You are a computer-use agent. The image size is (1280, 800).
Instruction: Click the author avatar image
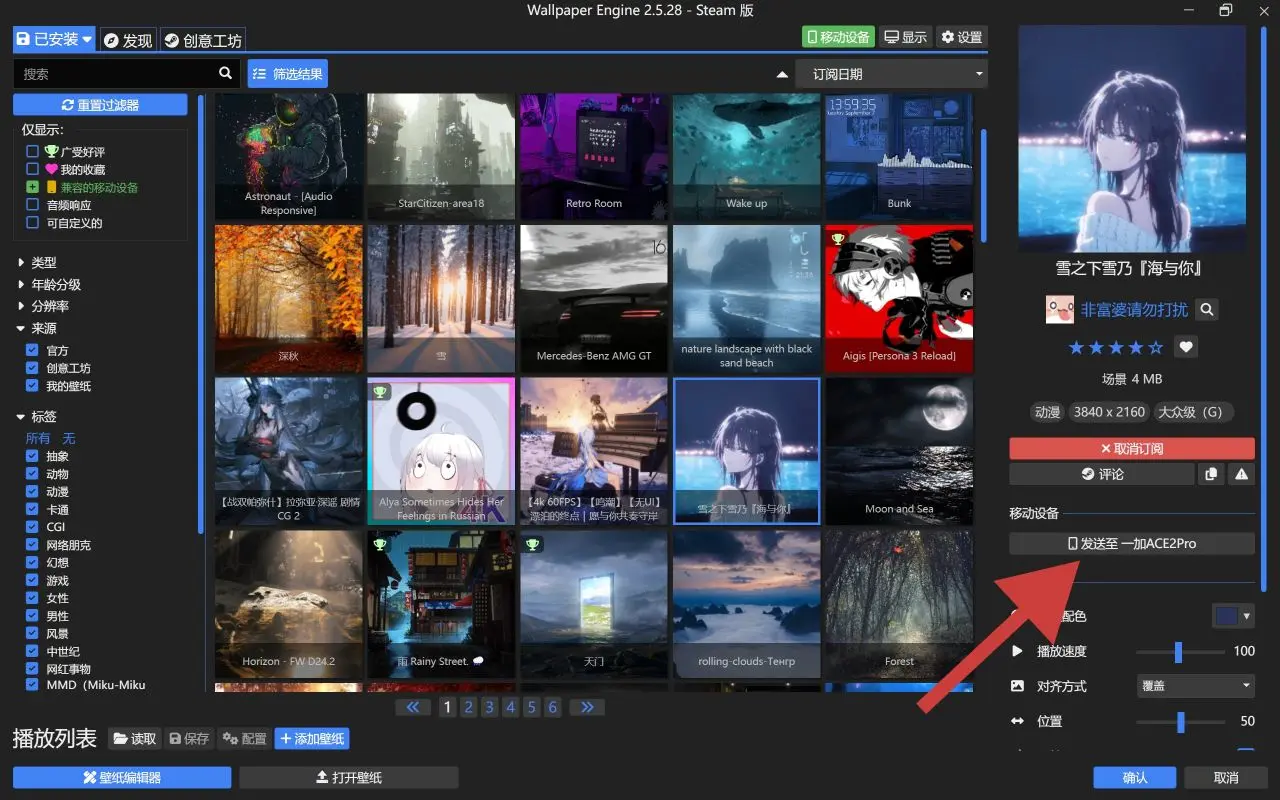[x=1059, y=310]
